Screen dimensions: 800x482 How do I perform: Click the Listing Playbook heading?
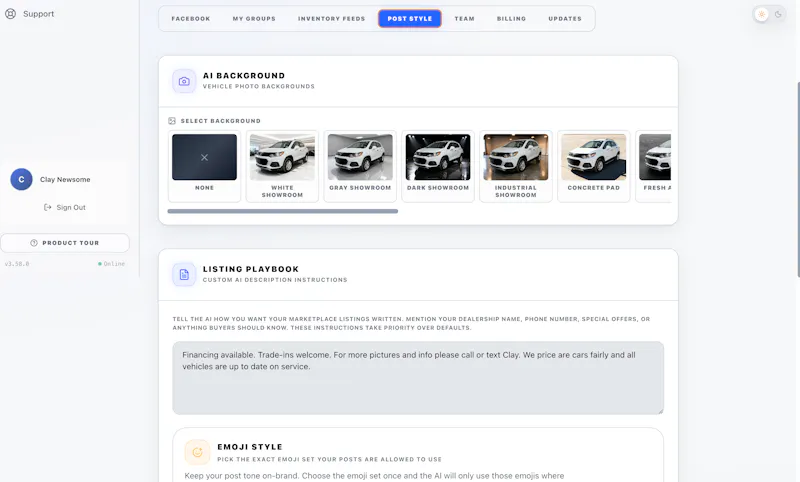pos(251,269)
